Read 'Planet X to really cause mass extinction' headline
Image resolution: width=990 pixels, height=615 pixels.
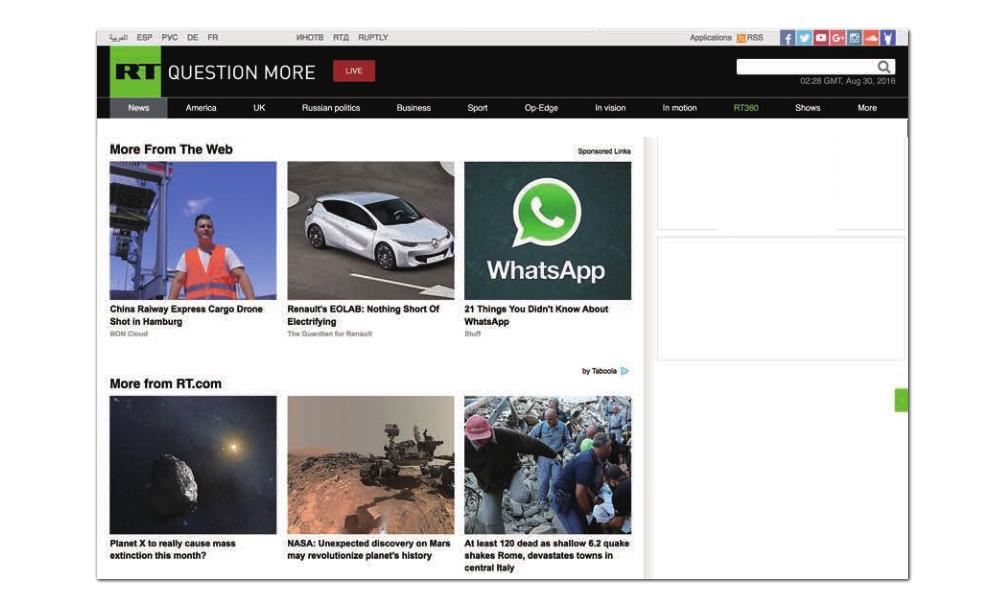tap(172, 549)
